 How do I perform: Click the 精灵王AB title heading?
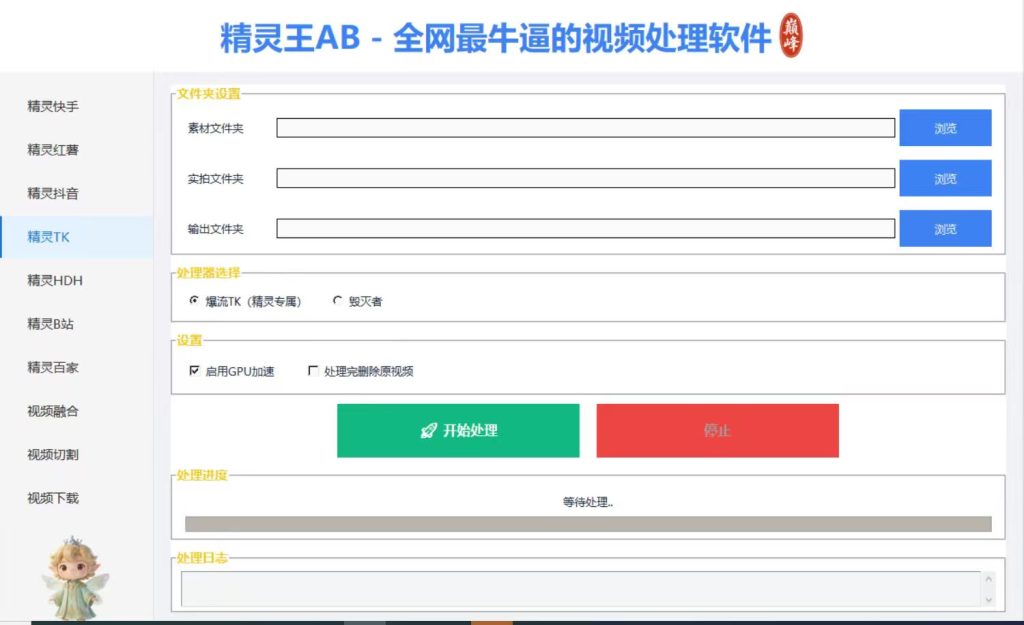pyautogui.click(x=496, y=38)
